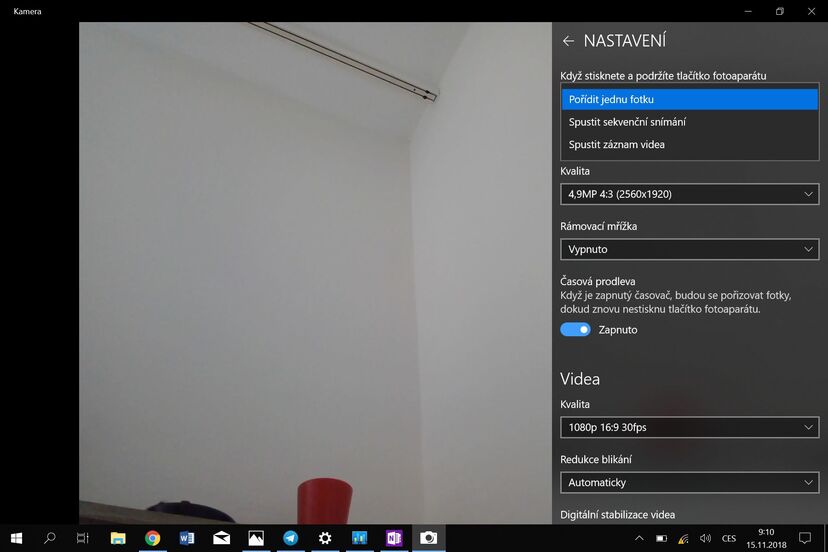
Task: Click 'Redukce blikání' label
Action: [596, 460]
